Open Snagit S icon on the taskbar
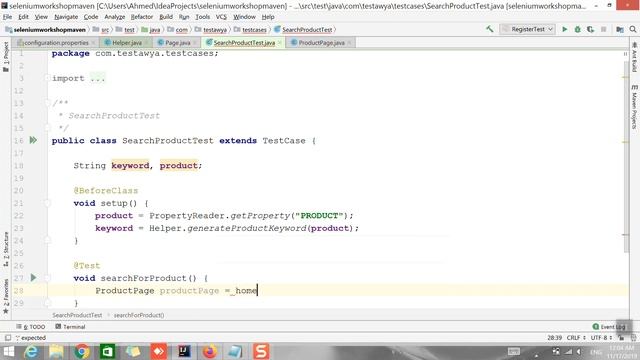The image size is (640, 360). [x=261, y=351]
